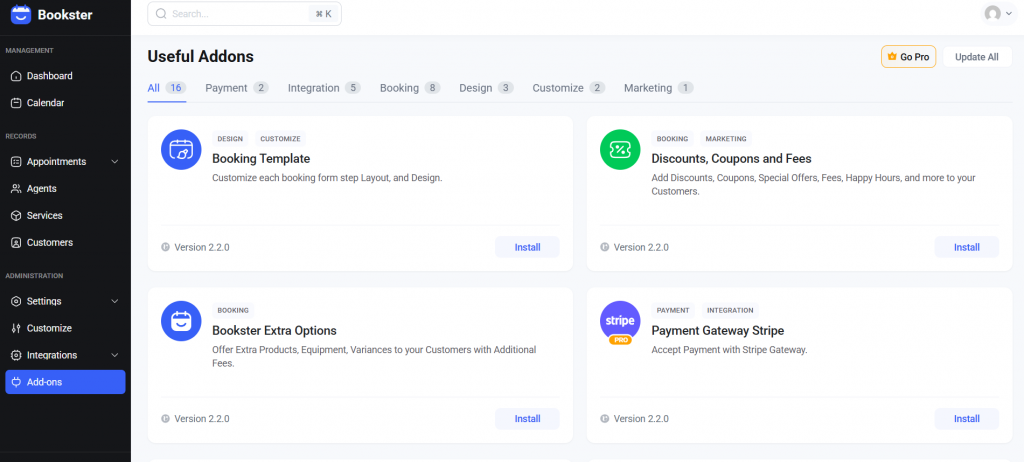Screen dimensions: 1024x462
Task: Click the MARKETING tag on Discounts card
Action: [726, 139]
